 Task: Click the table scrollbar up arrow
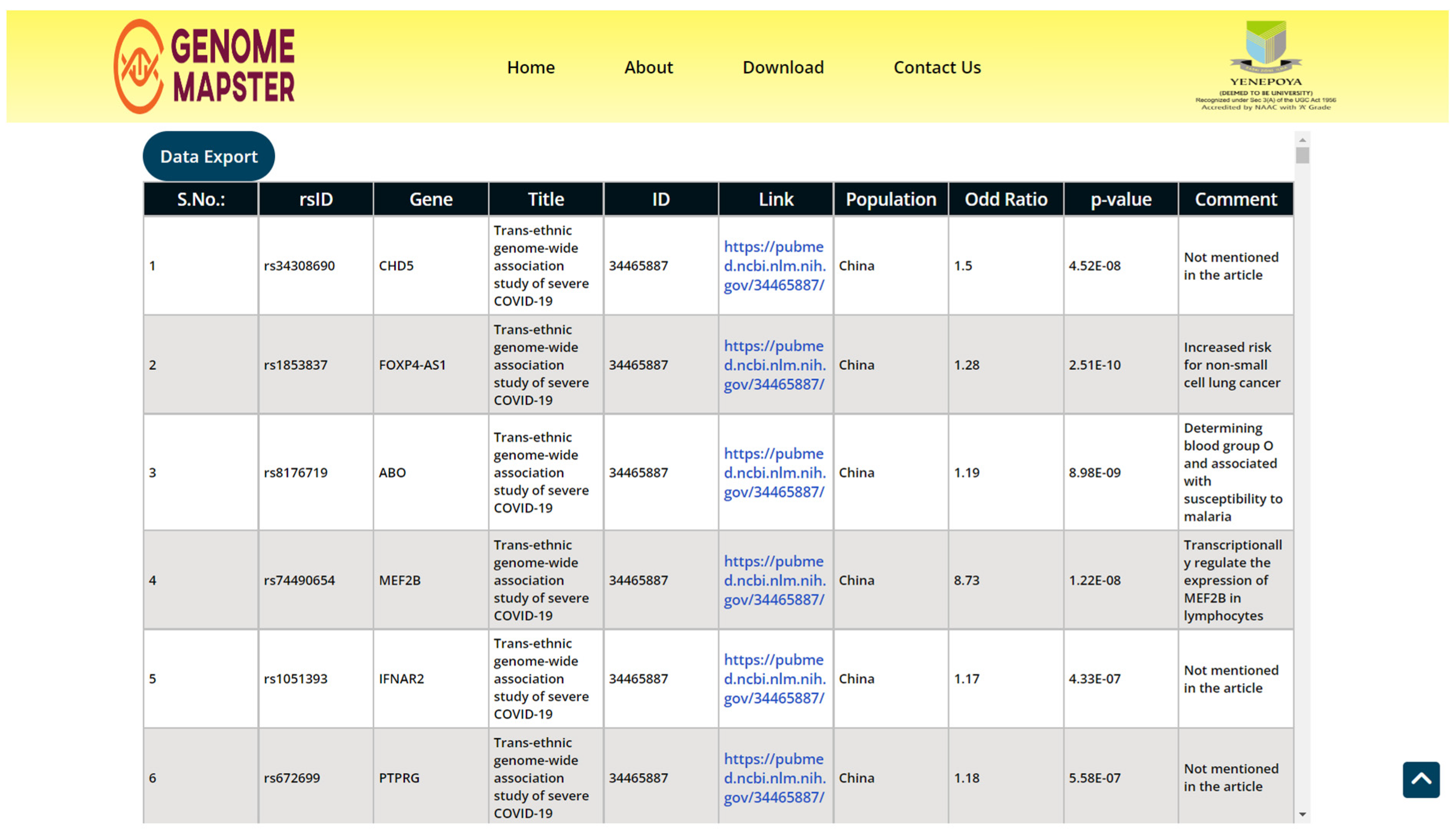point(1302,140)
